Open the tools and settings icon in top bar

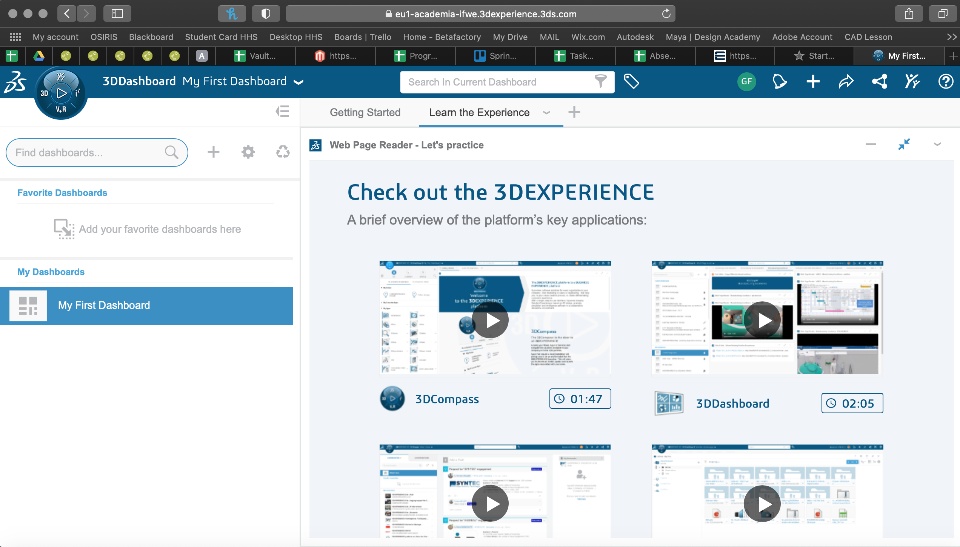912,81
